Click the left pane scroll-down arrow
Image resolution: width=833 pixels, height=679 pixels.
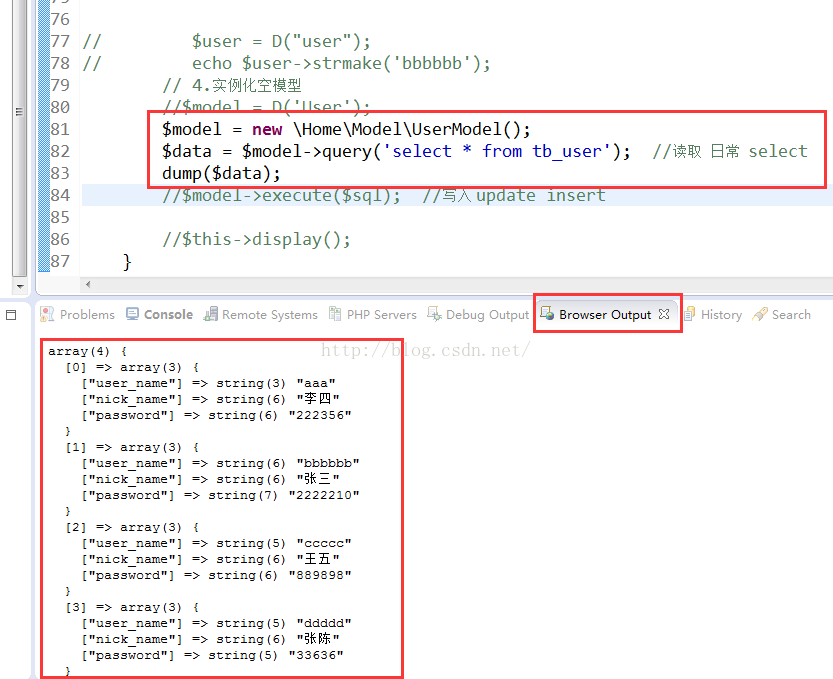[x=20, y=286]
